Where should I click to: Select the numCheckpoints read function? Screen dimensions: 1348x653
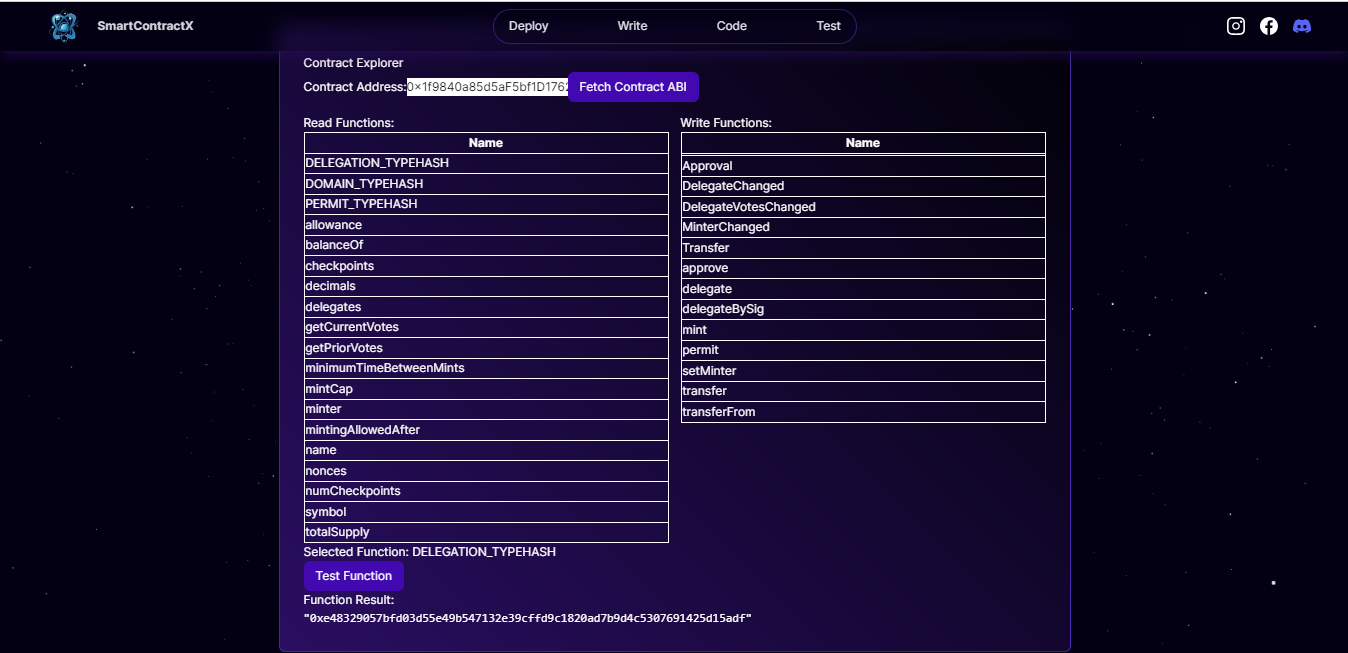(x=486, y=491)
